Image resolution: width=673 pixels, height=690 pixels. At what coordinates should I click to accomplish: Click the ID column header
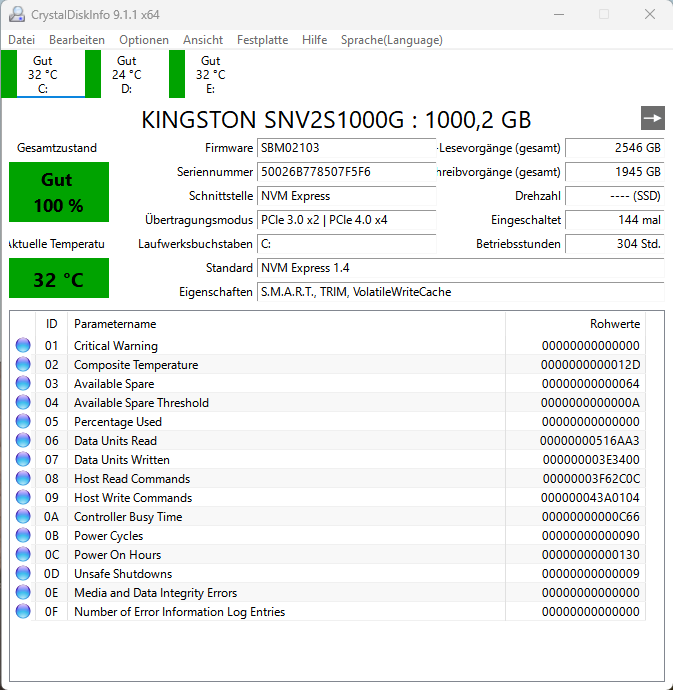(51, 324)
